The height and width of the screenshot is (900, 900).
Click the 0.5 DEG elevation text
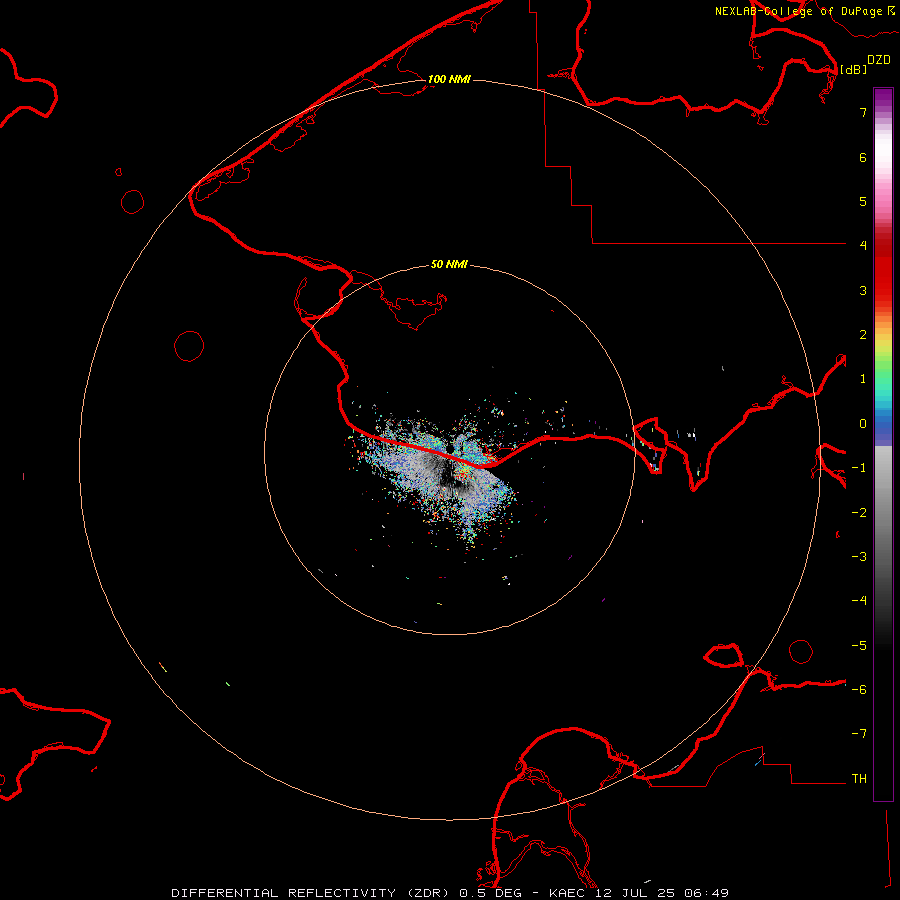point(491,893)
